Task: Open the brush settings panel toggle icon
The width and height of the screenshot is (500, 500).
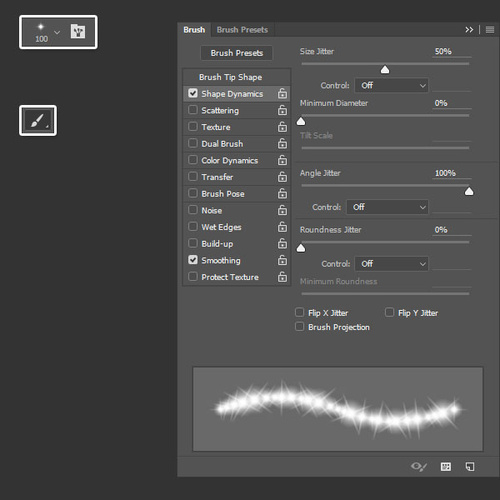Action: point(78,32)
